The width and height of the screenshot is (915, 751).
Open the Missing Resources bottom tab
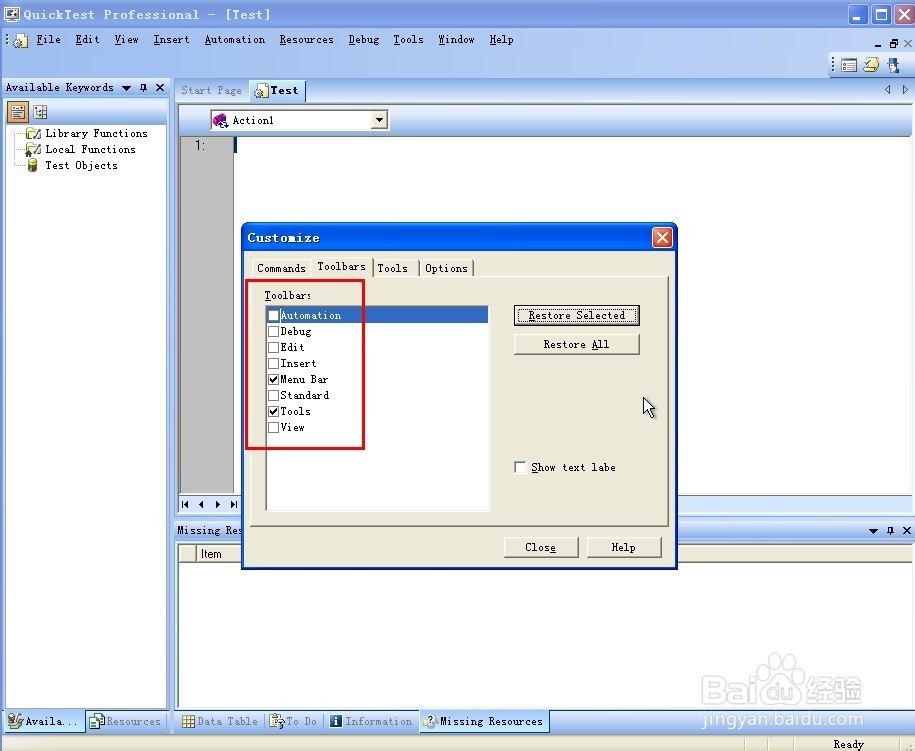coord(484,721)
